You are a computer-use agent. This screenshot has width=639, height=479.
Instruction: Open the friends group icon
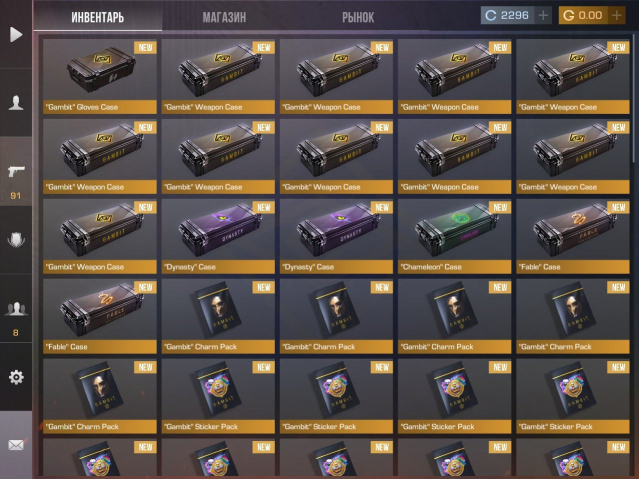[16, 309]
